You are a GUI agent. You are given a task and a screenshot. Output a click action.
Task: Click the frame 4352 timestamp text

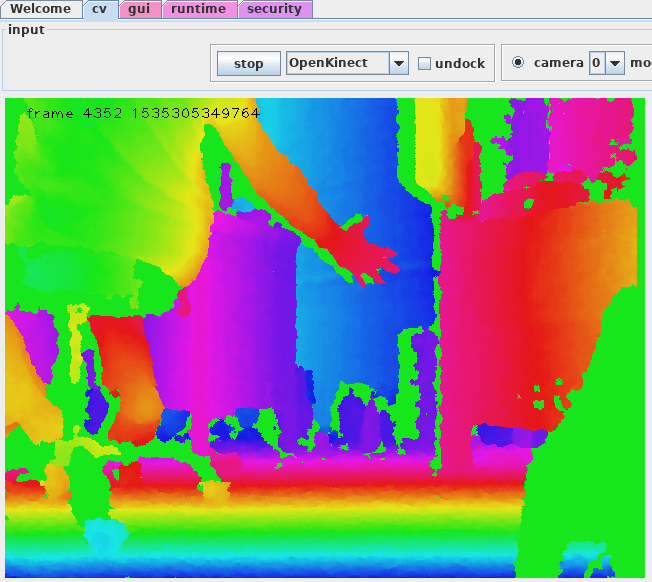(143, 113)
